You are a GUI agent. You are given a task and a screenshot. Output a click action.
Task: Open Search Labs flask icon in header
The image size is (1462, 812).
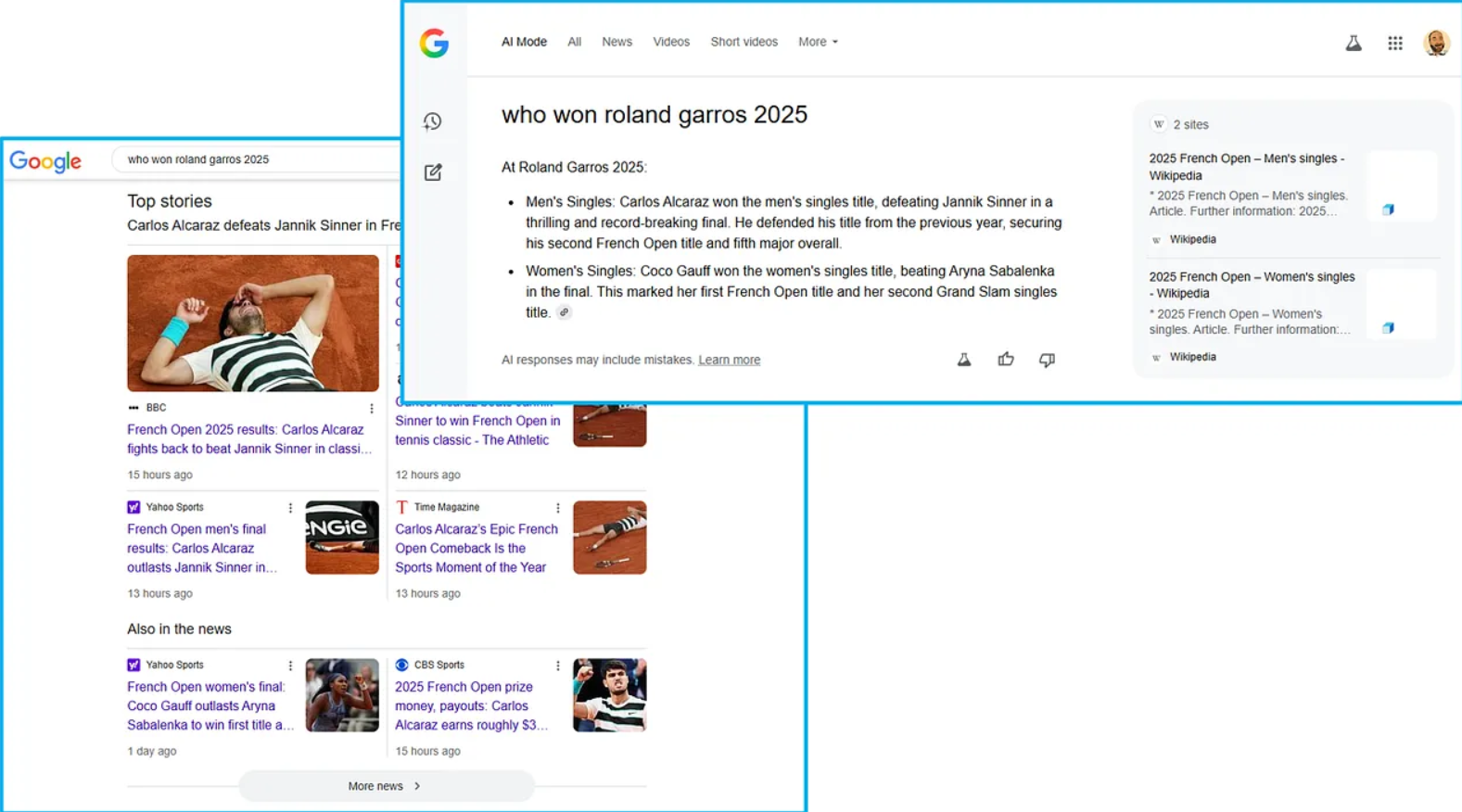point(1353,43)
